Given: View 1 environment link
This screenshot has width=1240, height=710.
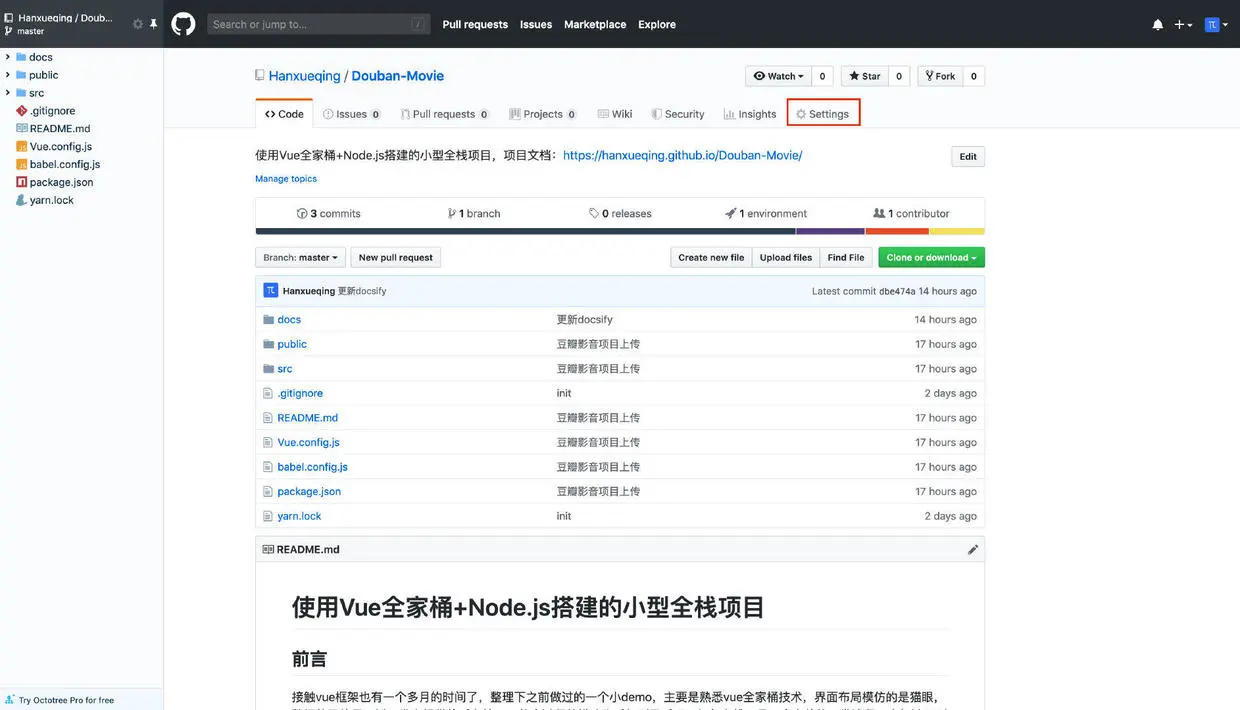Looking at the screenshot, I should pyautogui.click(x=766, y=213).
